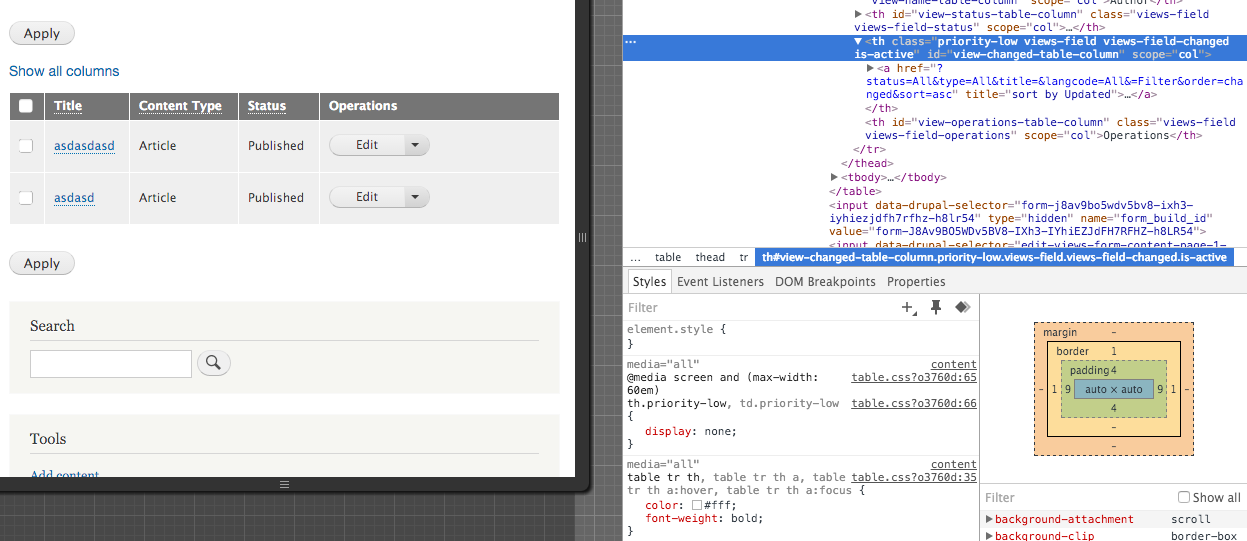
Task: Tick the checkbox for row asdasdasd
Action: click(26, 146)
